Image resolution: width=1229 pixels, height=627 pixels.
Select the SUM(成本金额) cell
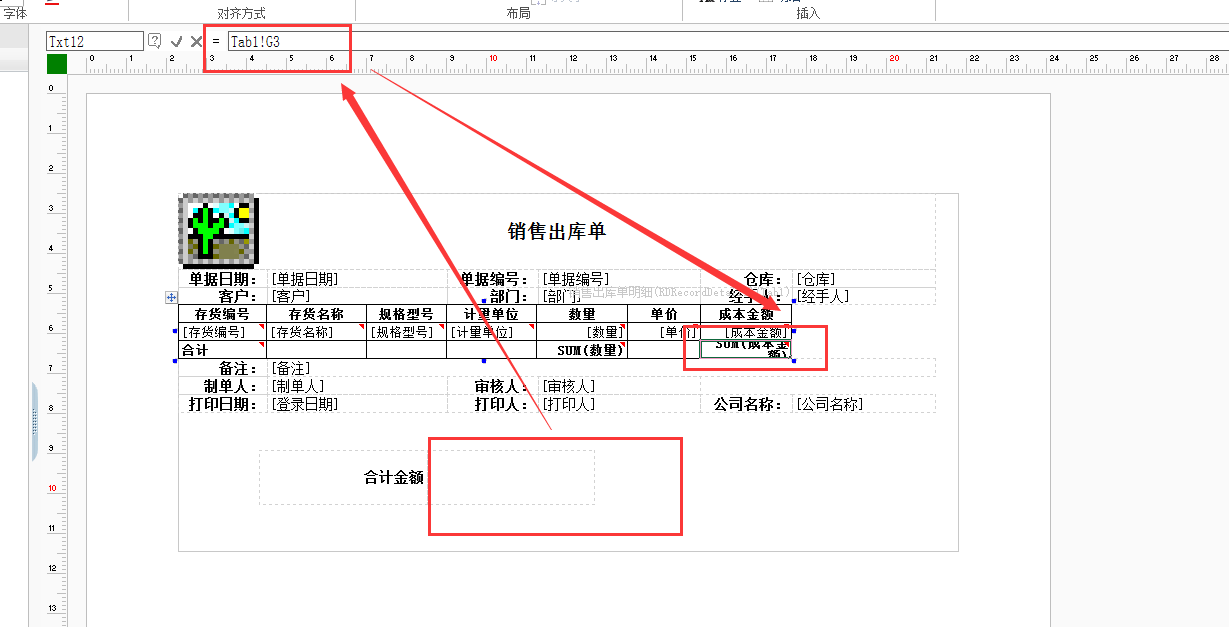pyautogui.click(x=746, y=350)
